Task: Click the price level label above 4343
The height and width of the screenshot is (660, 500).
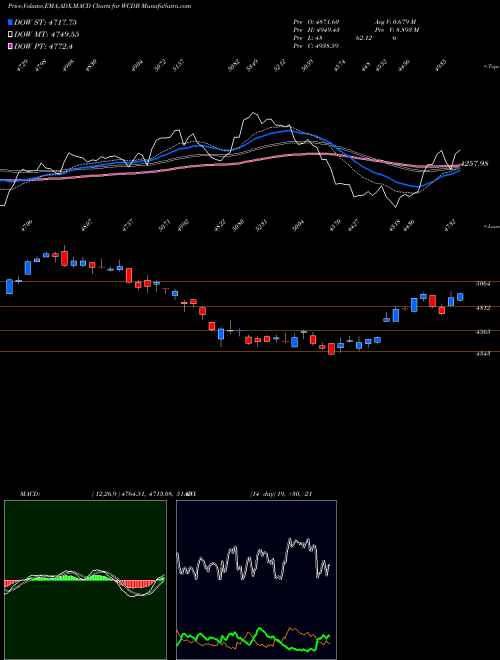Action: pos(483,332)
